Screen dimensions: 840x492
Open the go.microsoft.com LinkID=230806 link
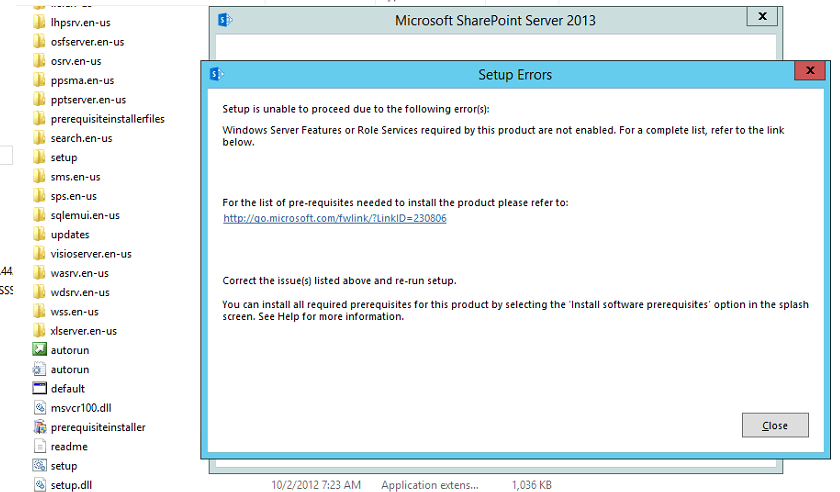(335, 218)
